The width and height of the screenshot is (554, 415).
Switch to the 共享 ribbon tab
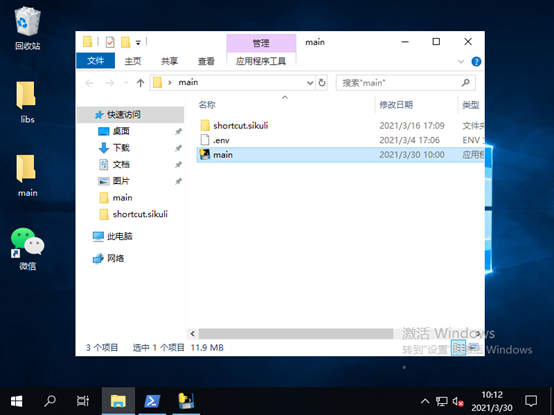coord(169,61)
